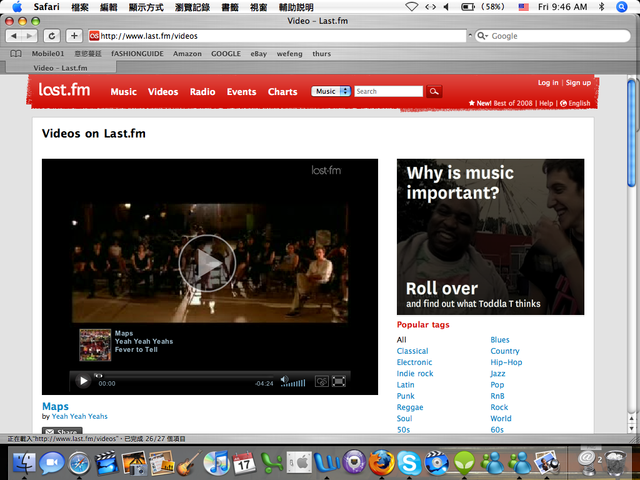640x480 pixels.
Task: Open the Mobile01 bookmark
Action: coord(48,54)
